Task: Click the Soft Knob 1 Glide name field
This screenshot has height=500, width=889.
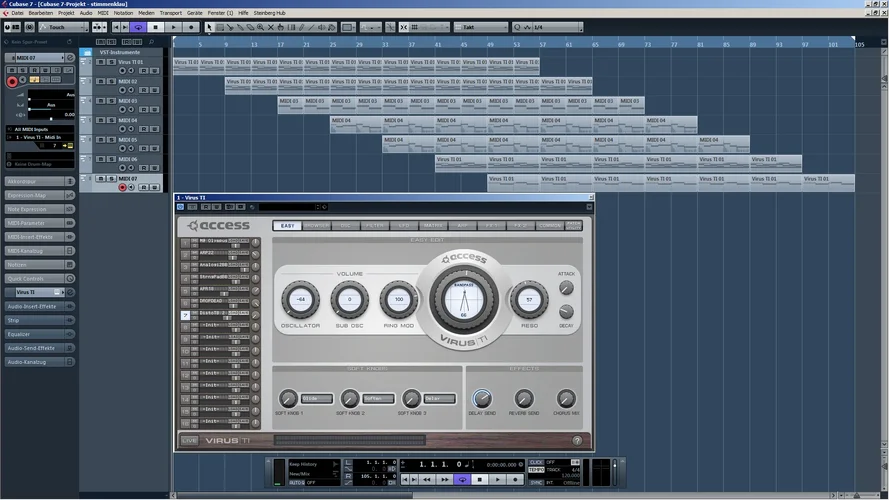Action: click(x=316, y=399)
